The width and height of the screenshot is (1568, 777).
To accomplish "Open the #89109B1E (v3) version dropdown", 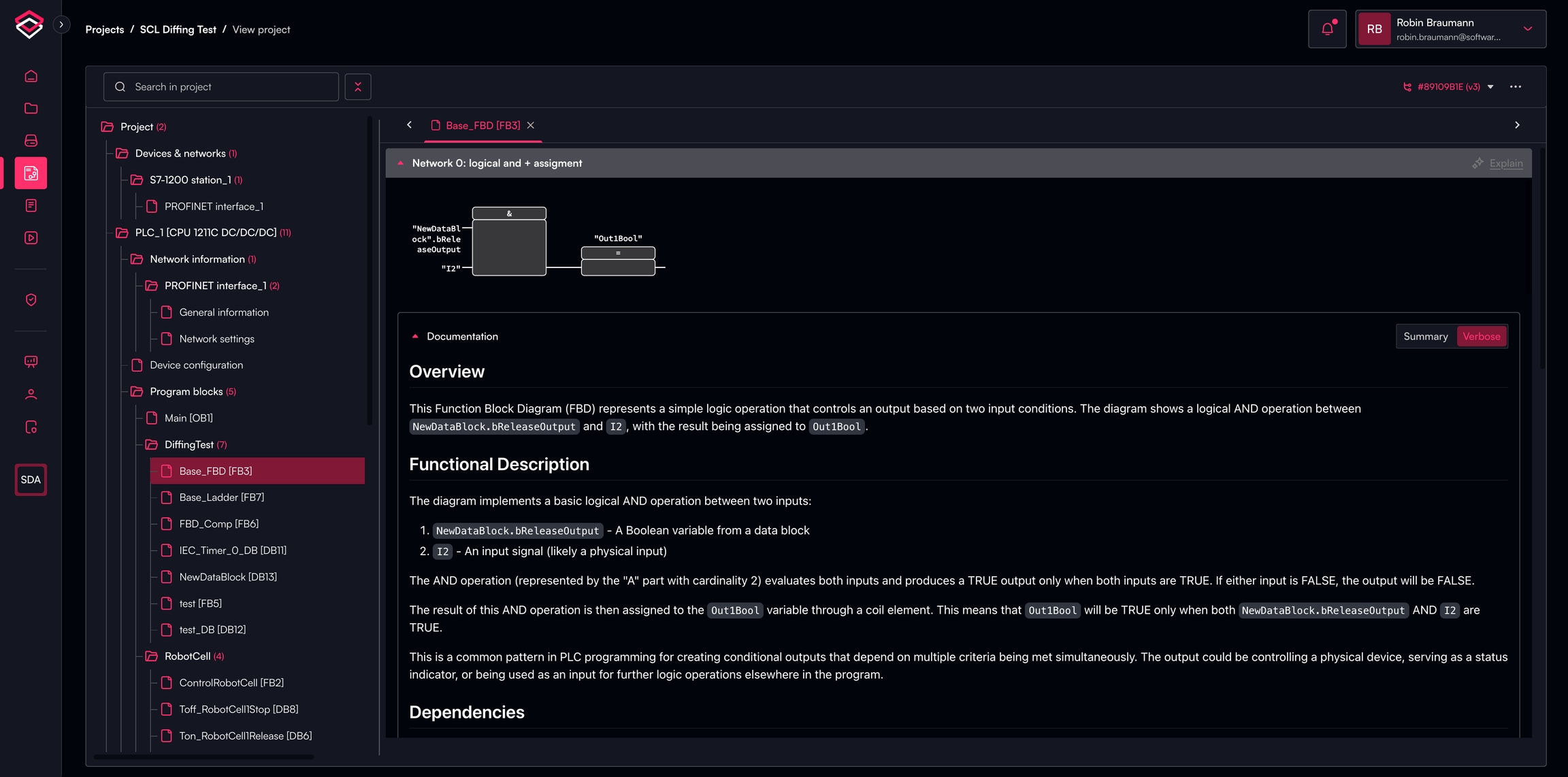I will [1448, 87].
